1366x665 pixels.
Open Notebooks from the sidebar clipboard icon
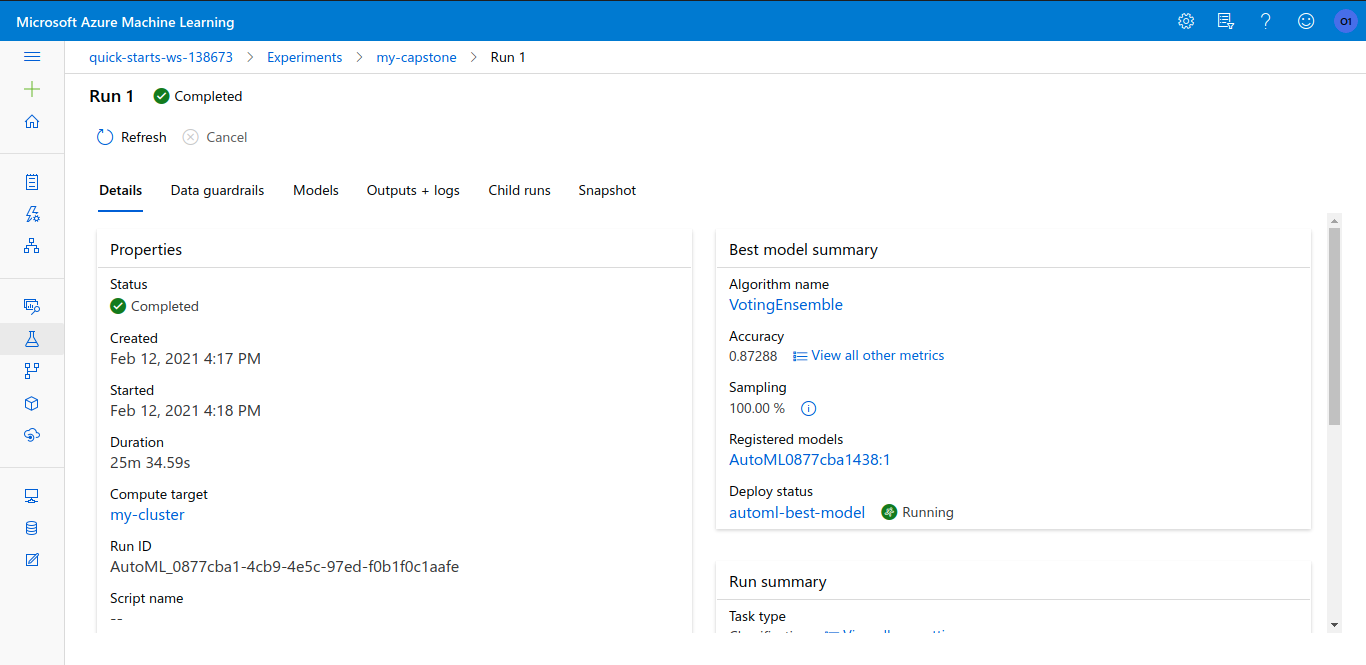click(x=32, y=182)
